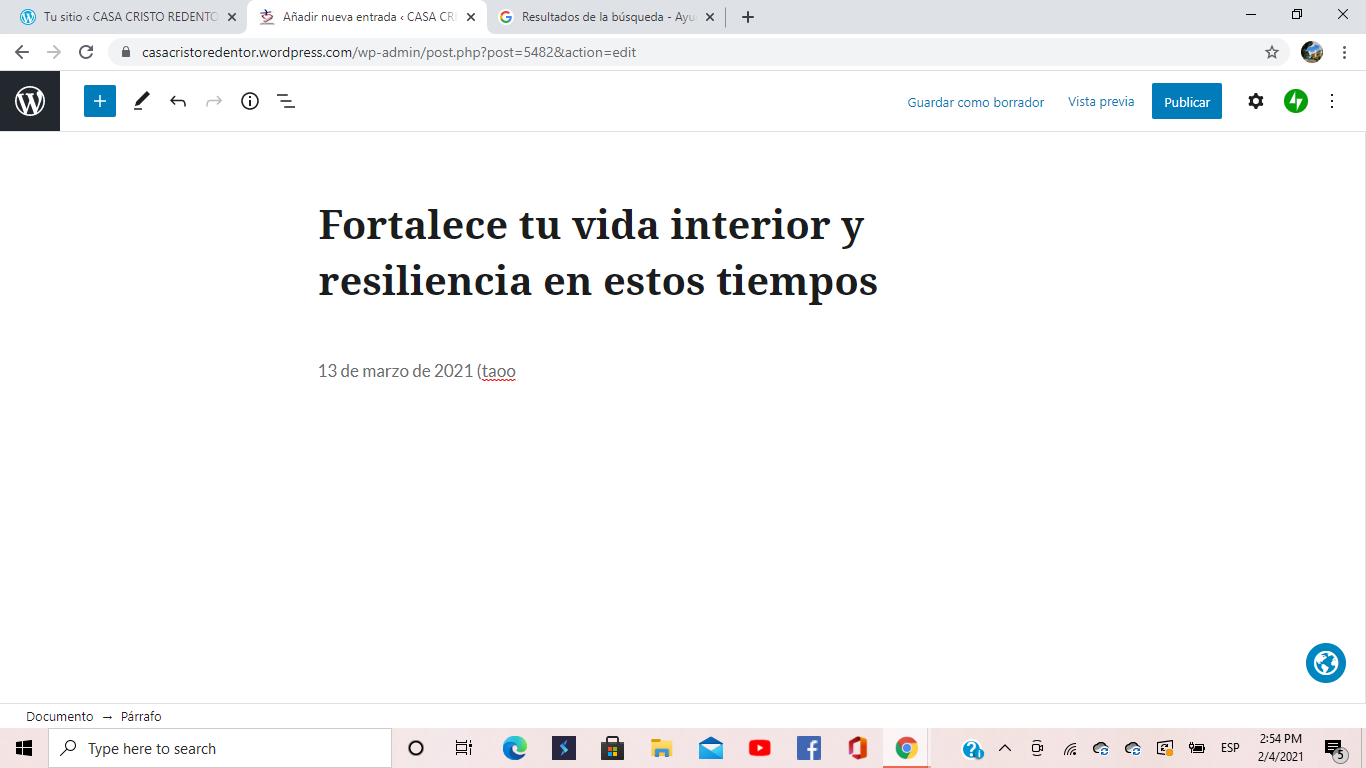
Task: Toggle the settings sidebar gear icon
Action: click(x=1256, y=101)
